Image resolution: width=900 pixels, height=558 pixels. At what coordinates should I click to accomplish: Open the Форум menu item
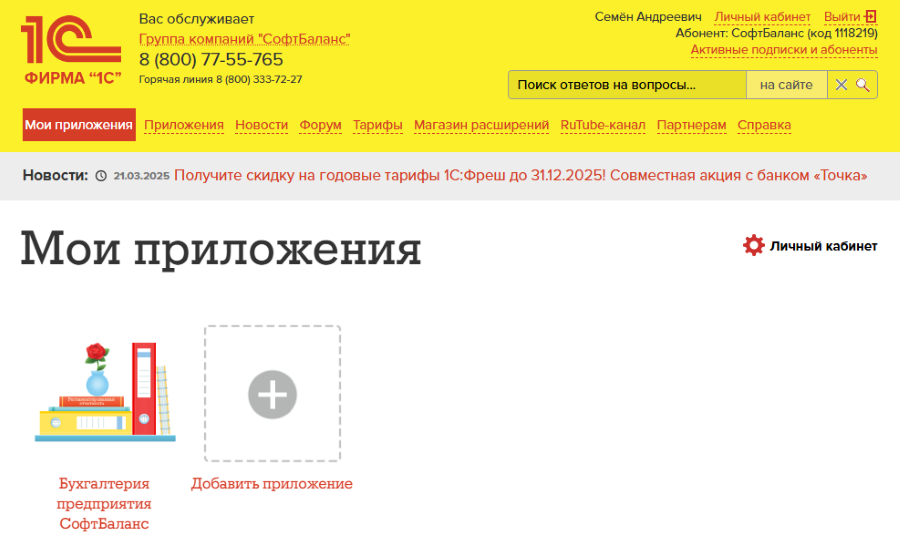pyautogui.click(x=320, y=125)
